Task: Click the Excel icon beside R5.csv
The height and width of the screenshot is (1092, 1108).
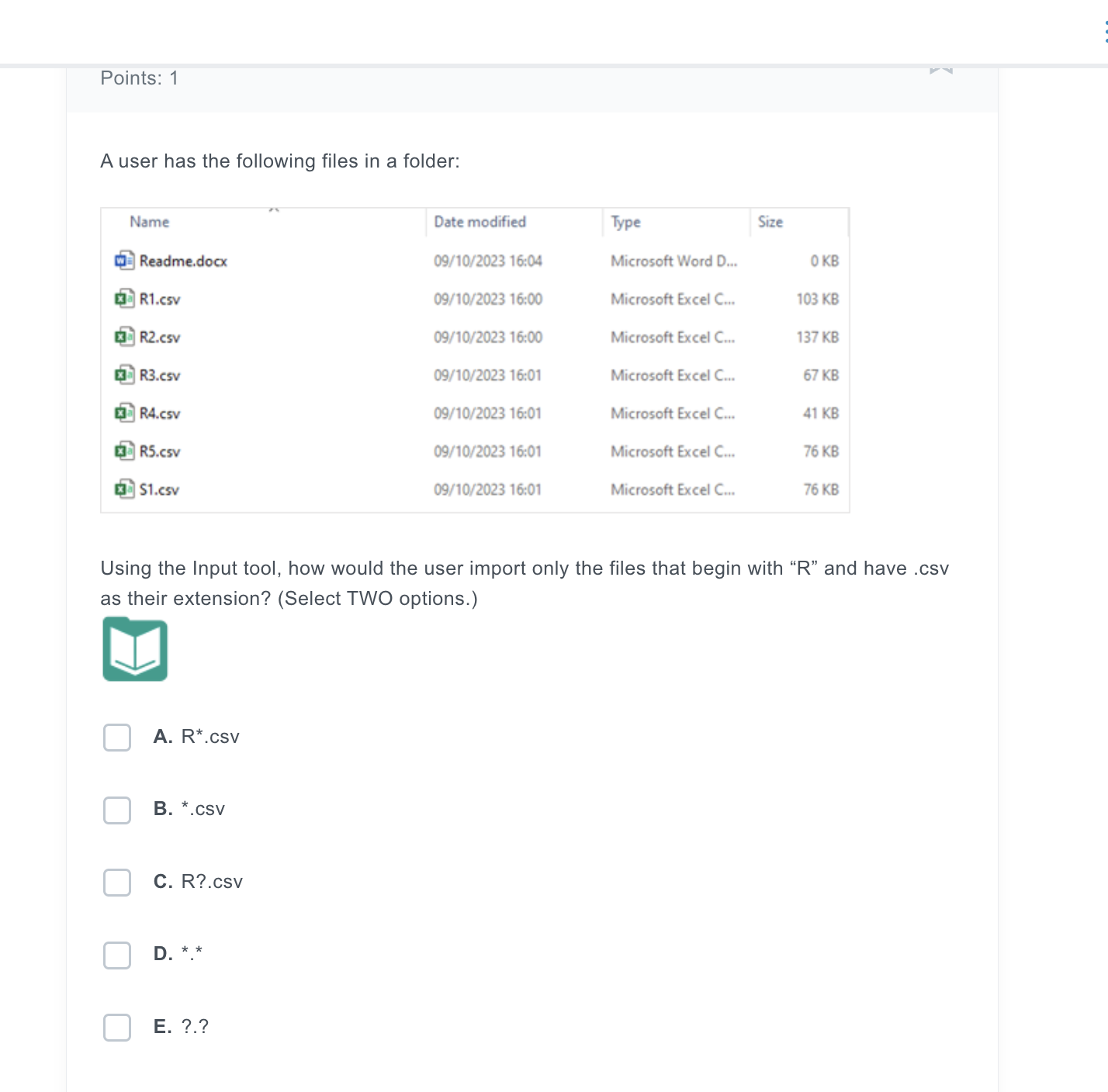Action: point(124,451)
